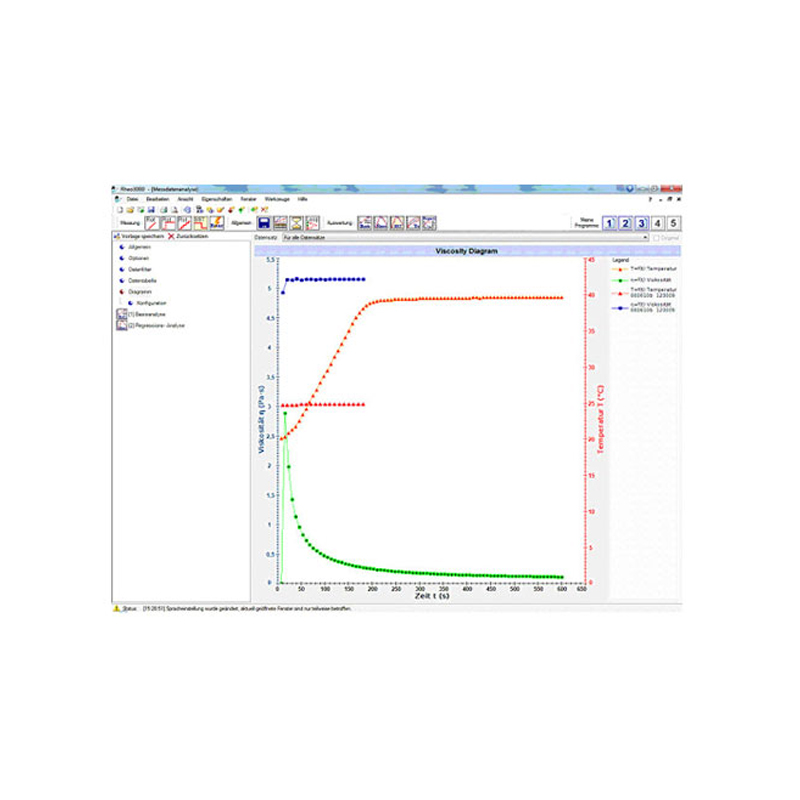Screen dimensions: 800x800
Task: Click the yellow warning icon in status bar
Action: (x=117, y=607)
